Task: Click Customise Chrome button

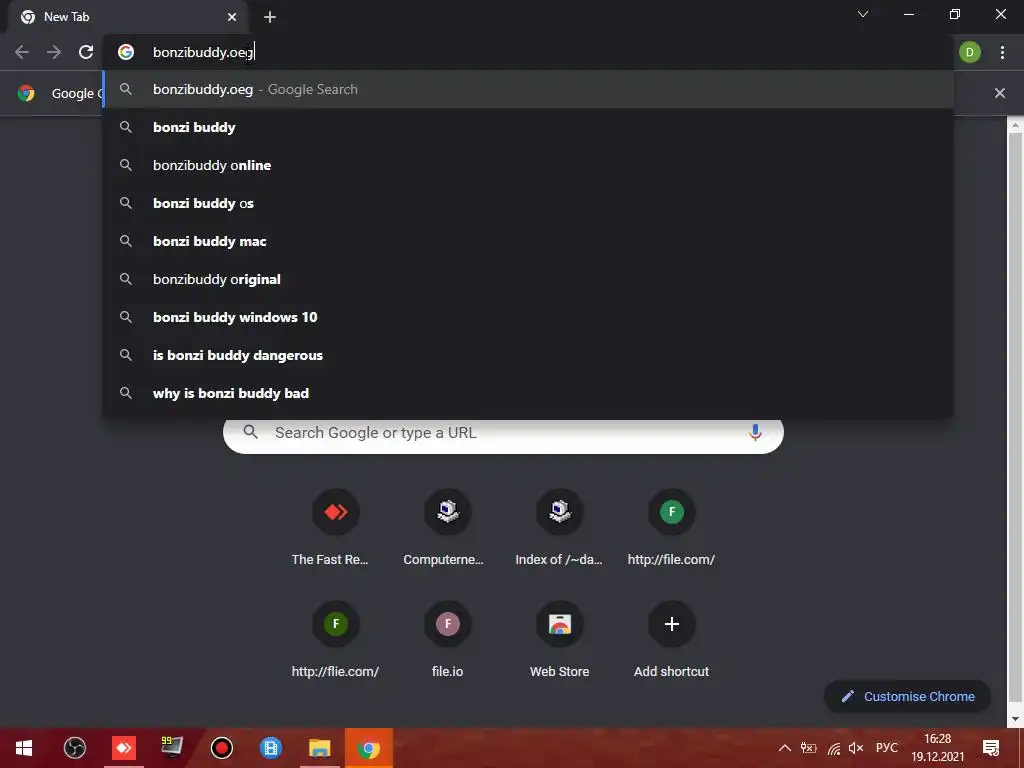Action: coord(908,696)
